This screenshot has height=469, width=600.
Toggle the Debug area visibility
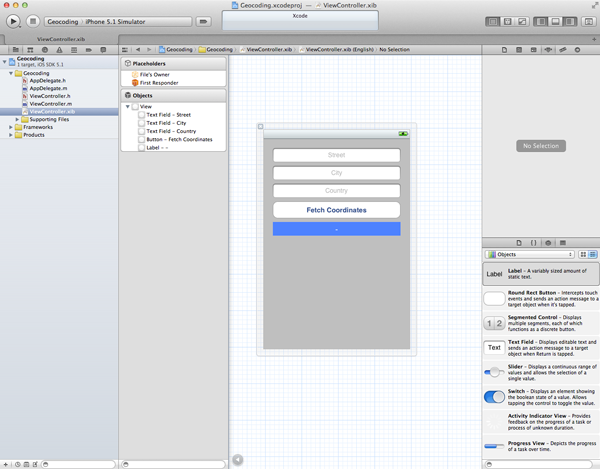click(x=555, y=22)
